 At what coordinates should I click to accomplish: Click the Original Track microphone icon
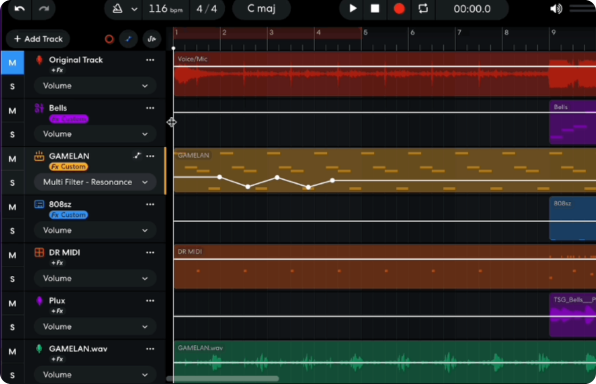39,60
